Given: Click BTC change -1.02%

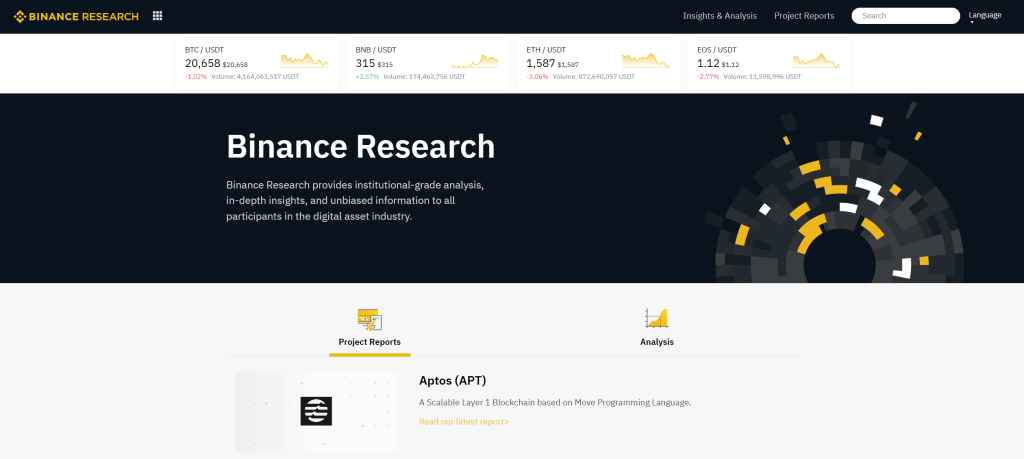Looking at the screenshot, I should point(196,76).
